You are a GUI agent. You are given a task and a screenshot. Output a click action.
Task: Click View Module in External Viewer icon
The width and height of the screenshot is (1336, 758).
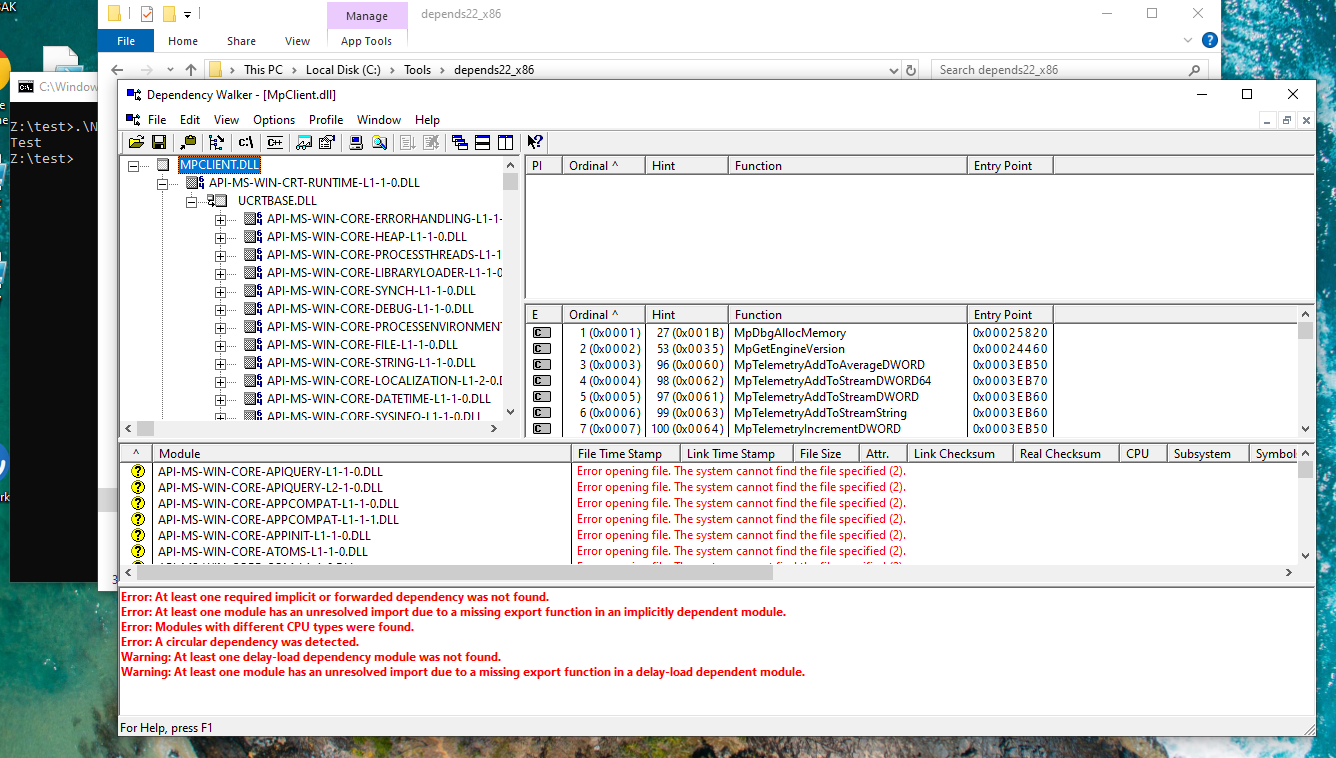click(304, 142)
